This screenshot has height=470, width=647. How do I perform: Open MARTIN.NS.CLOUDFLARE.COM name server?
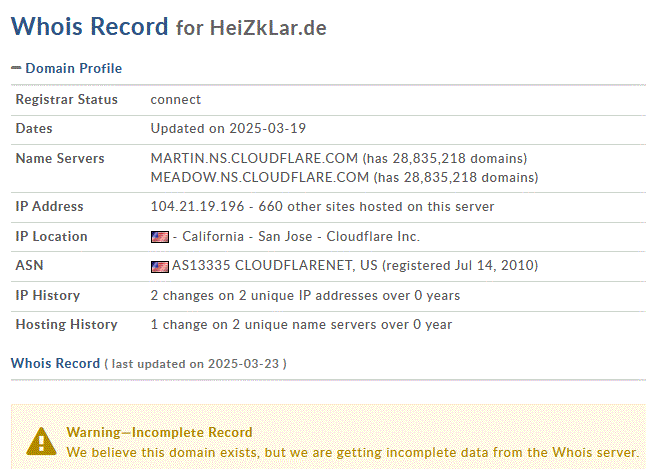[x=254, y=158]
